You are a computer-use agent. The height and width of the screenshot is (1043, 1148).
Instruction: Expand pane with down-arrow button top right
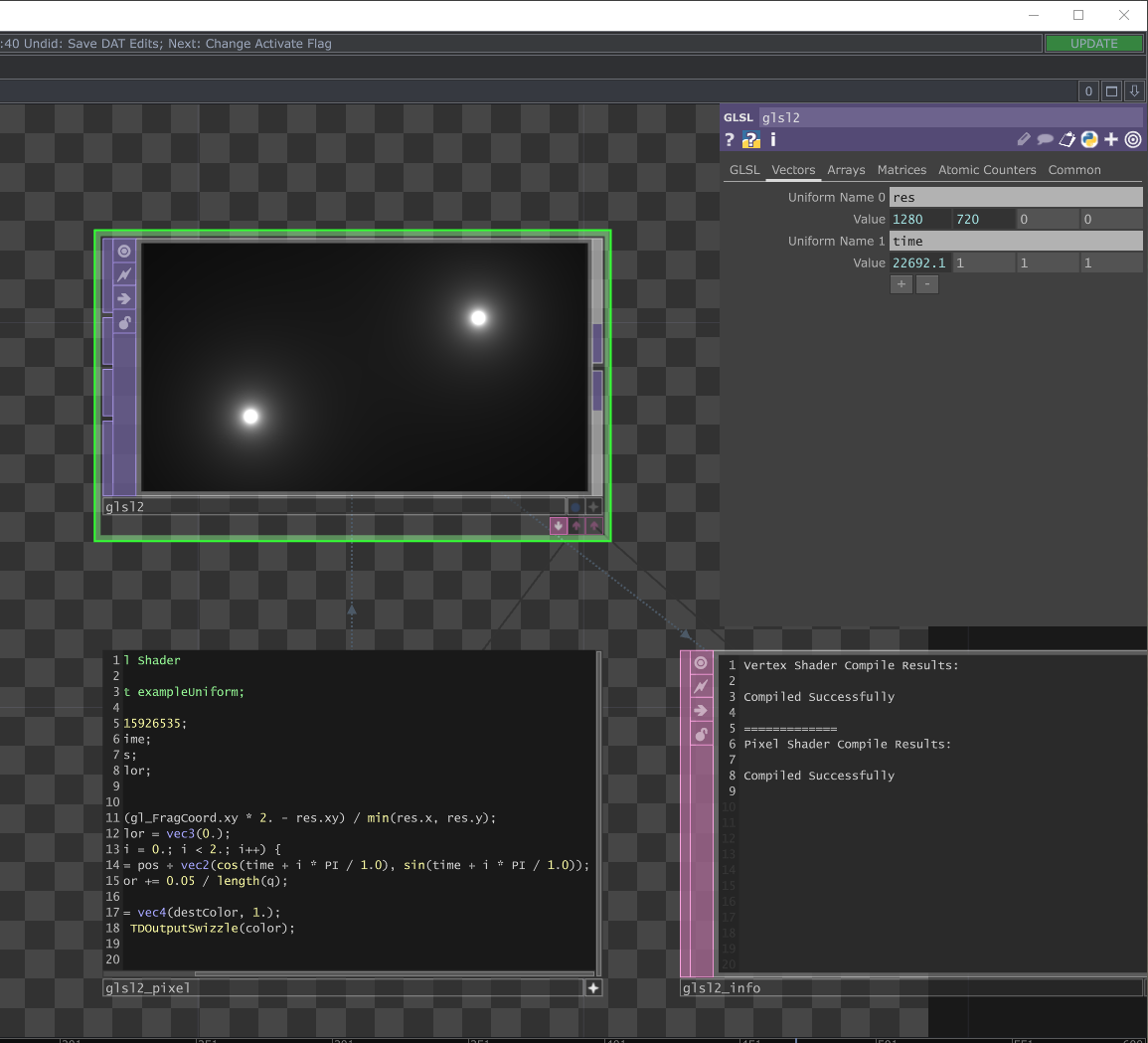coord(1134,91)
